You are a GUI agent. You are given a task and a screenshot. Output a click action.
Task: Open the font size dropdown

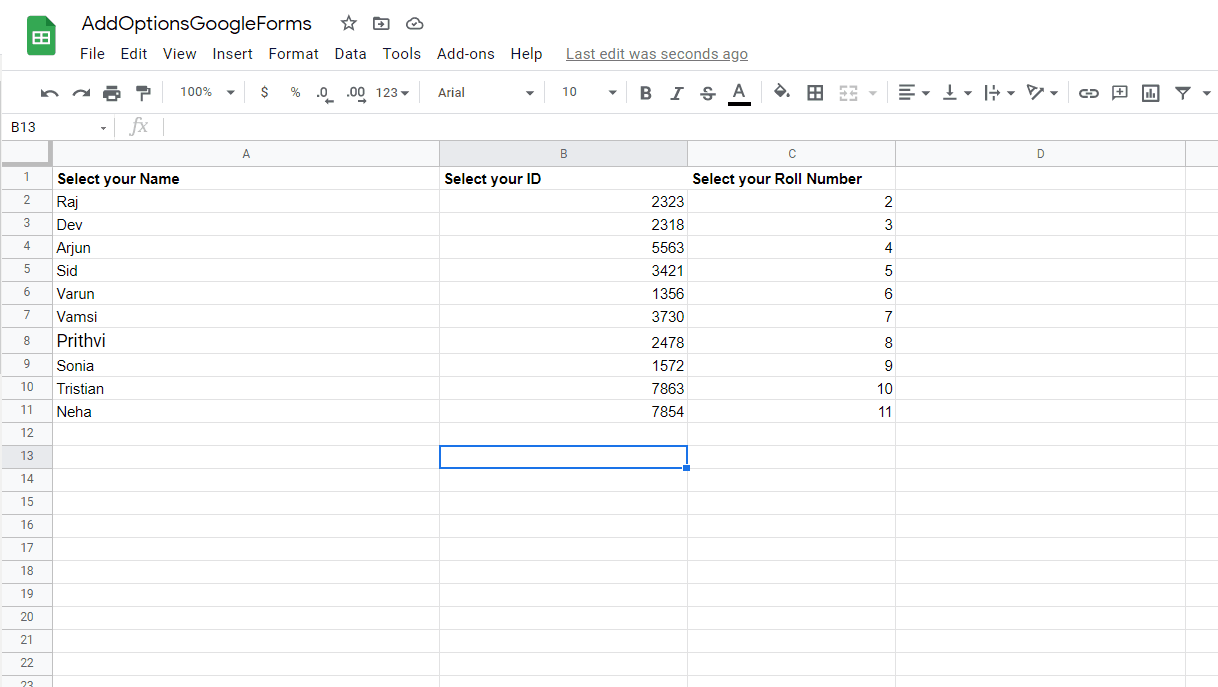click(589, 92)
